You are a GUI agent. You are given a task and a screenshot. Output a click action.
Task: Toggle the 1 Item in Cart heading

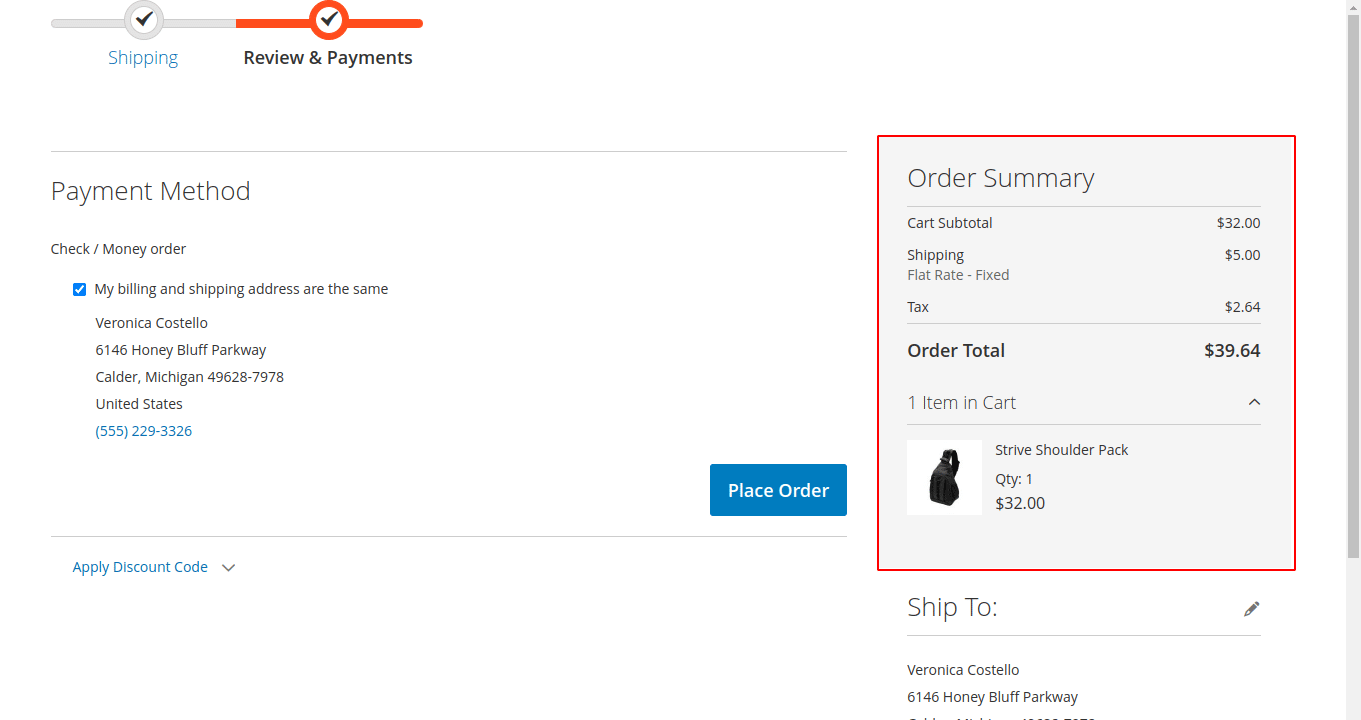[961, 403]
